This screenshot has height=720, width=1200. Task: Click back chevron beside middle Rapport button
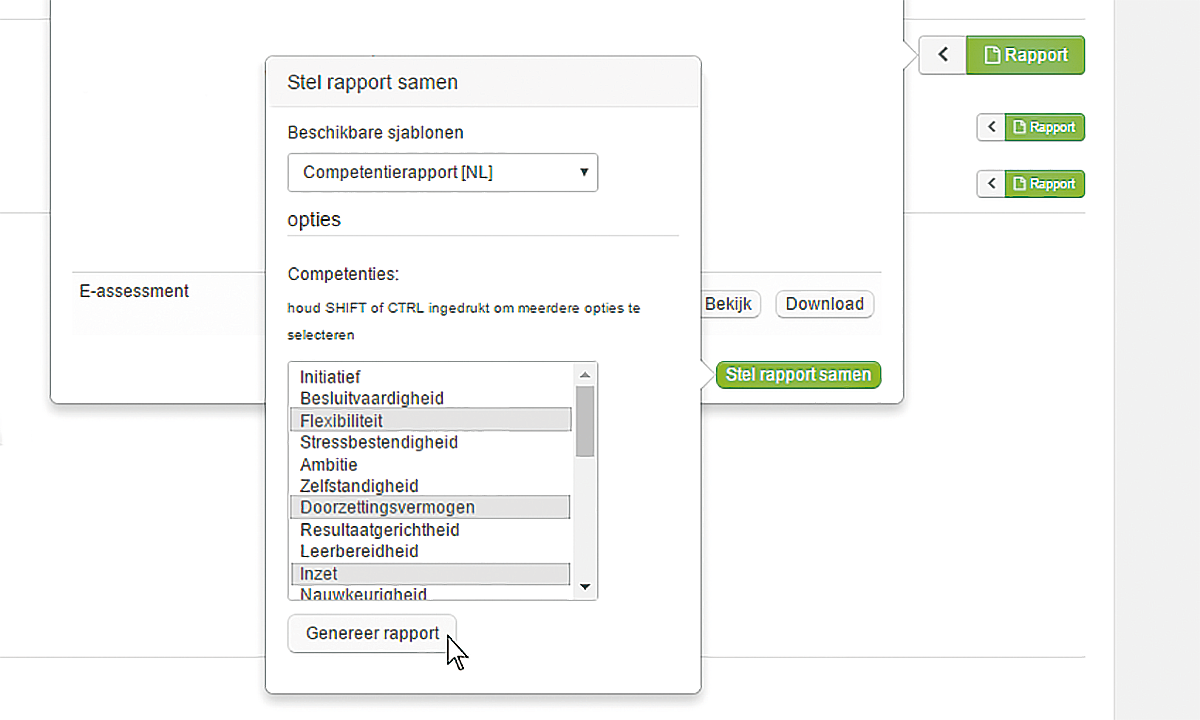(x=990, y=127)
